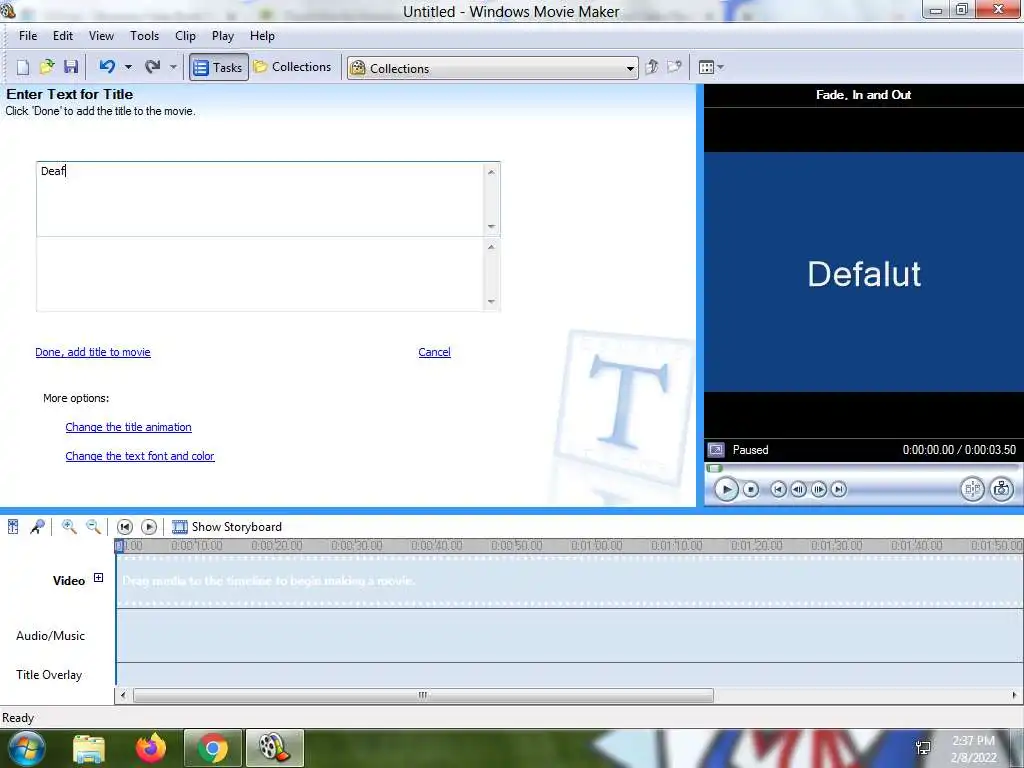Click 'Change the title animation' link
This screenshot has width=1024, height=768.
(x=129, y=427)
